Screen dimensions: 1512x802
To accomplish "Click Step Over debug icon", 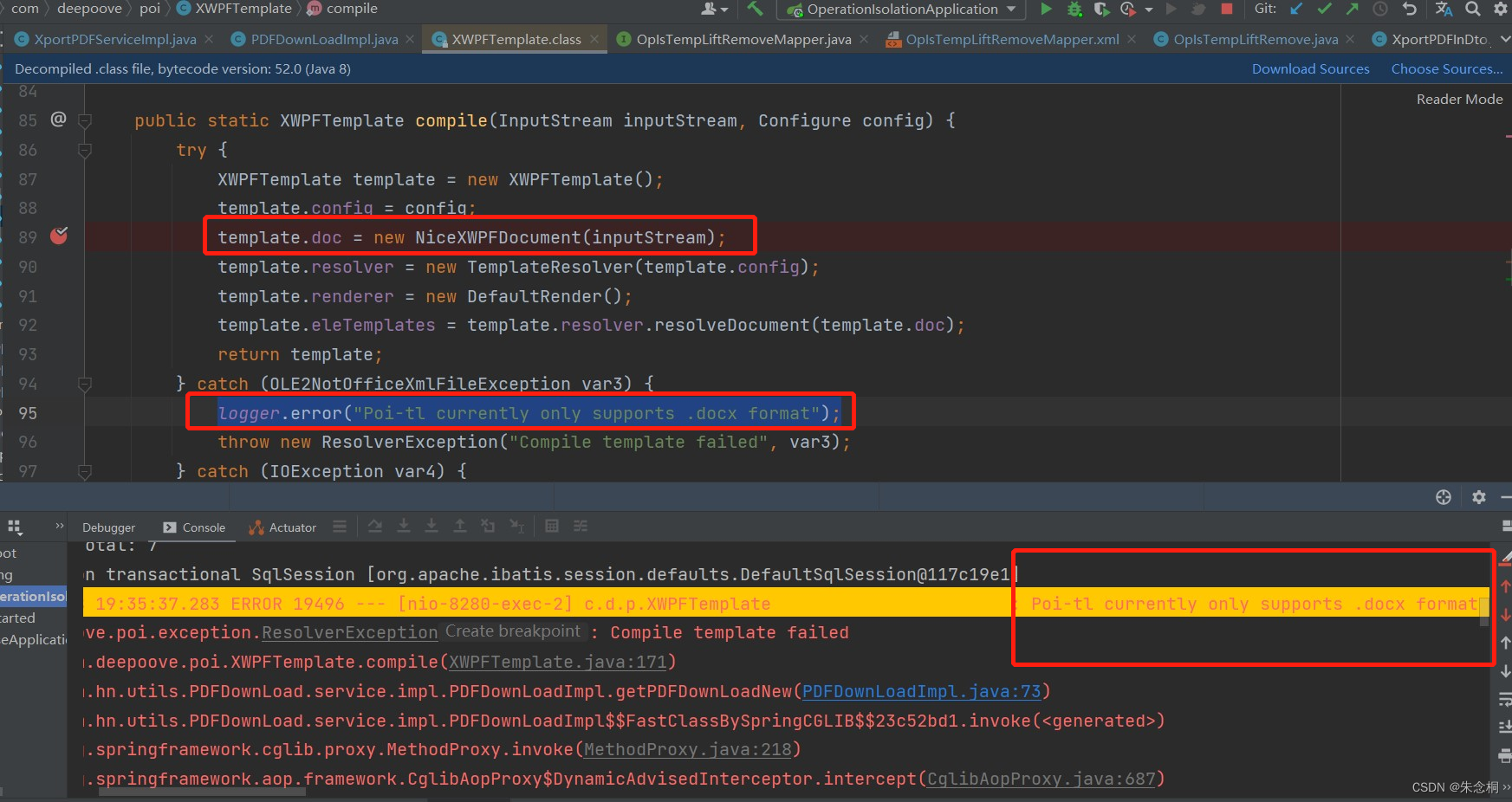I will (x=375, y=526).
